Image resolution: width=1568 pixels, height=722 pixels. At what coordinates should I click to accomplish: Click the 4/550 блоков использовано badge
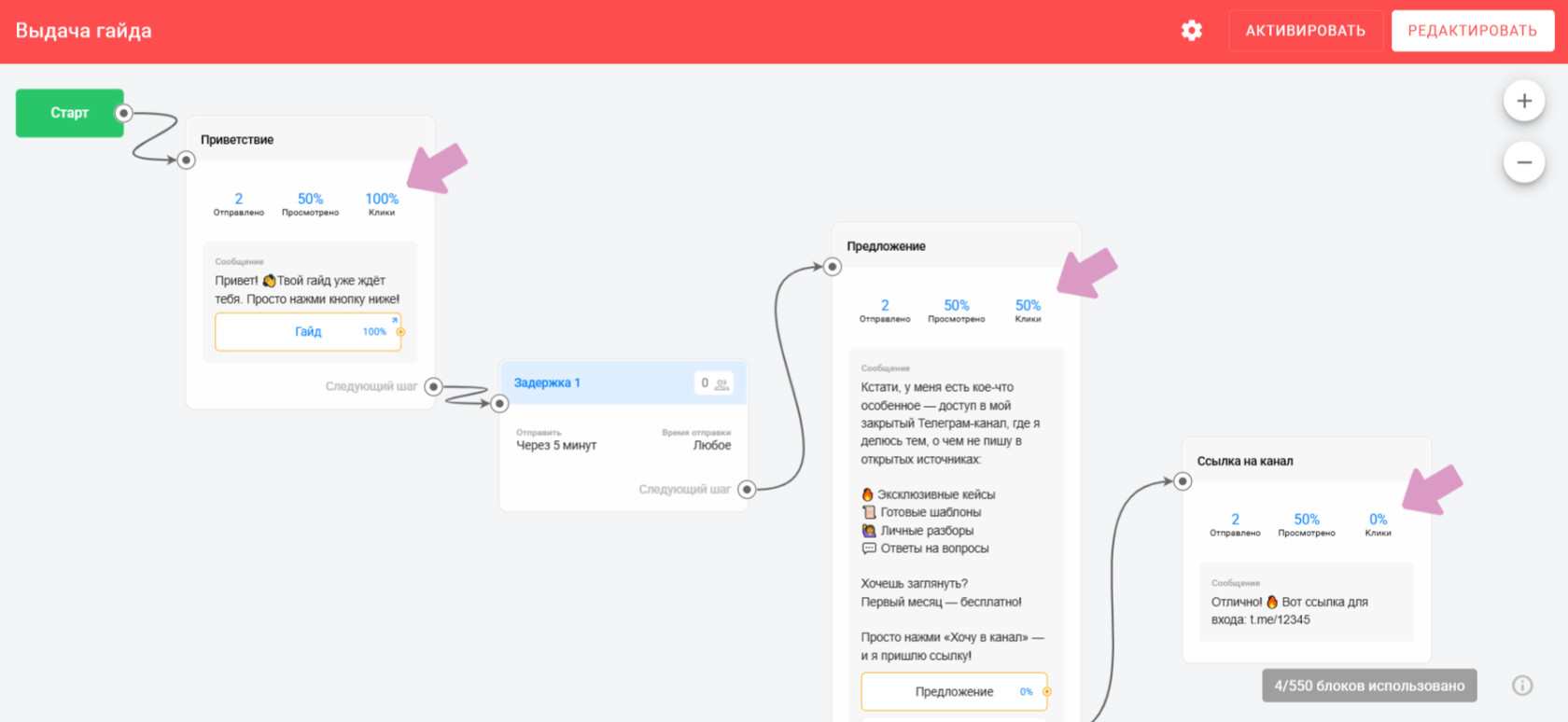[x=1369, y=686]
